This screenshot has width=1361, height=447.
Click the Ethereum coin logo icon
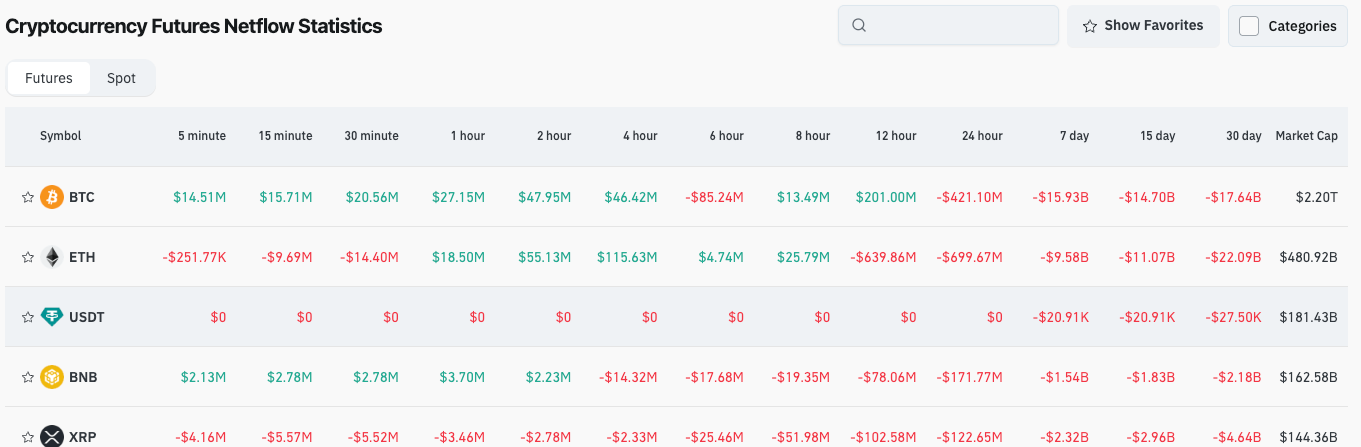pyautogui.click(x=52, y=257)
